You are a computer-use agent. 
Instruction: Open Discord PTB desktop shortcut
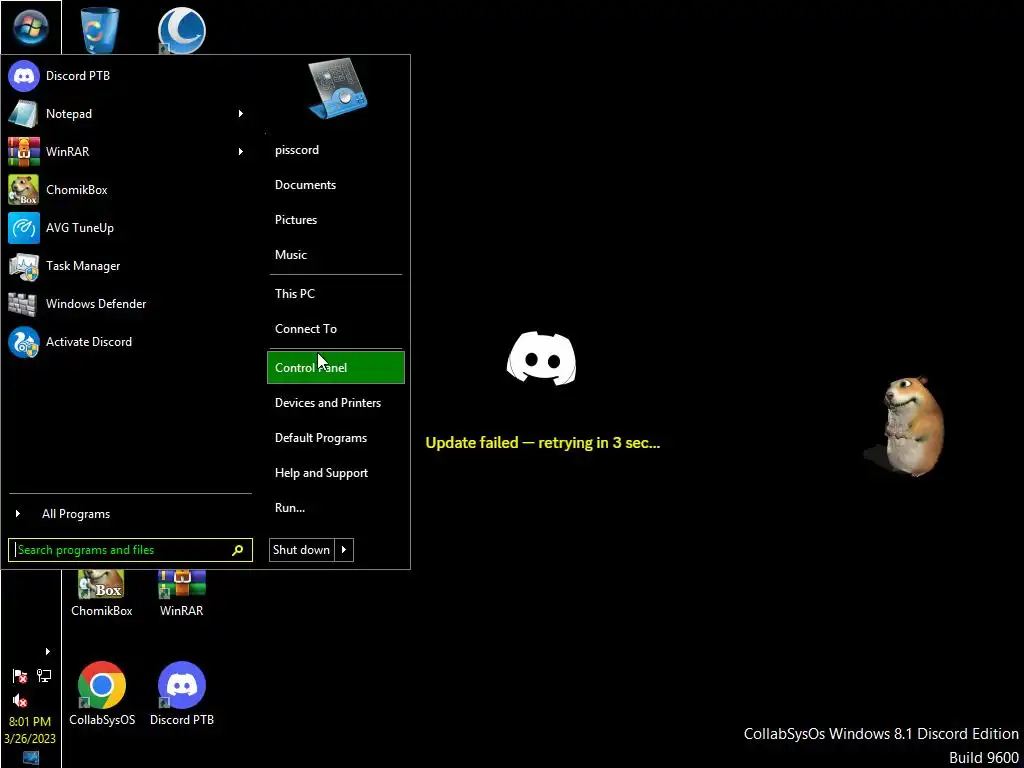pyautogui.click(x=182, y=694)
